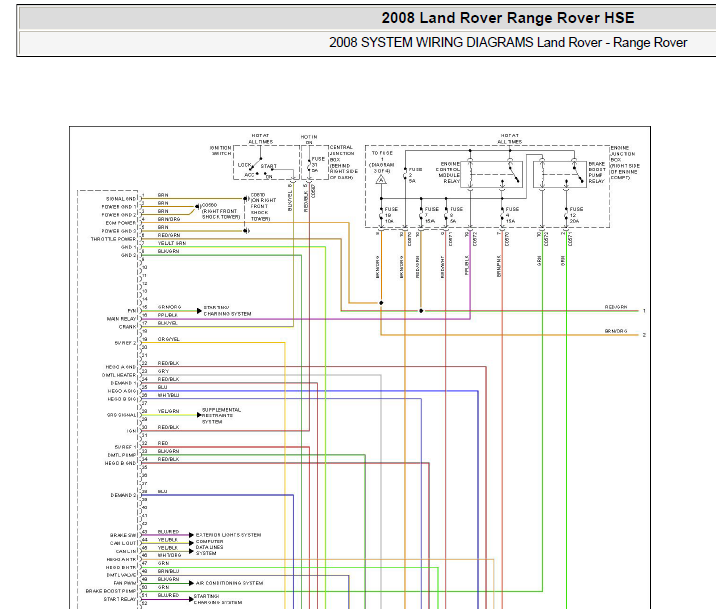Click the IGNITION SWITCH label
This screenshot has height=609, width=716.
tap(221, 151)
